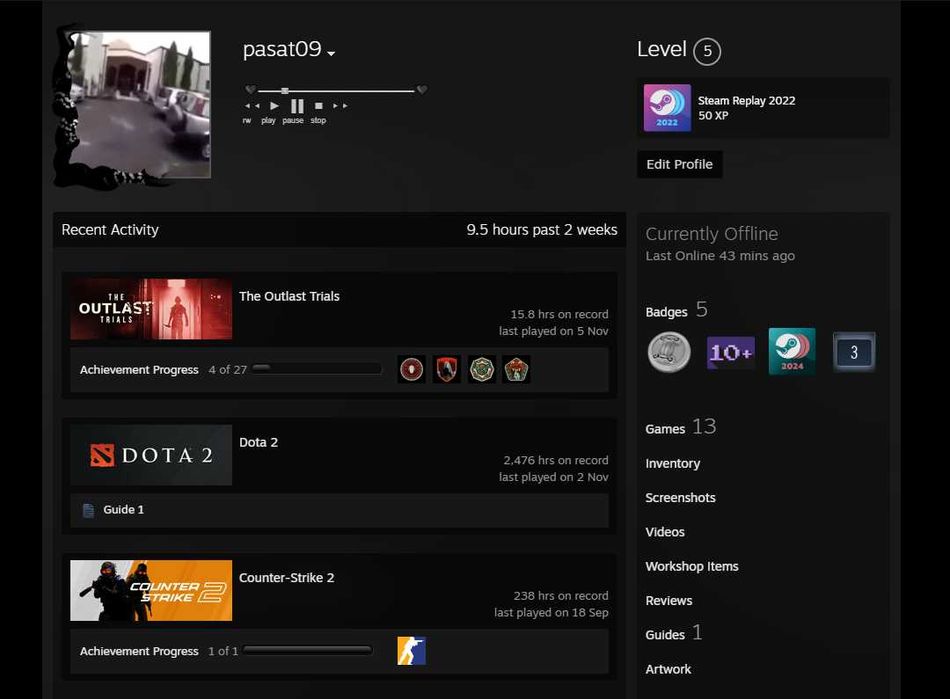Screen dimensions: 950x699
Task: Click the pause bars icon
Action: 297,107
